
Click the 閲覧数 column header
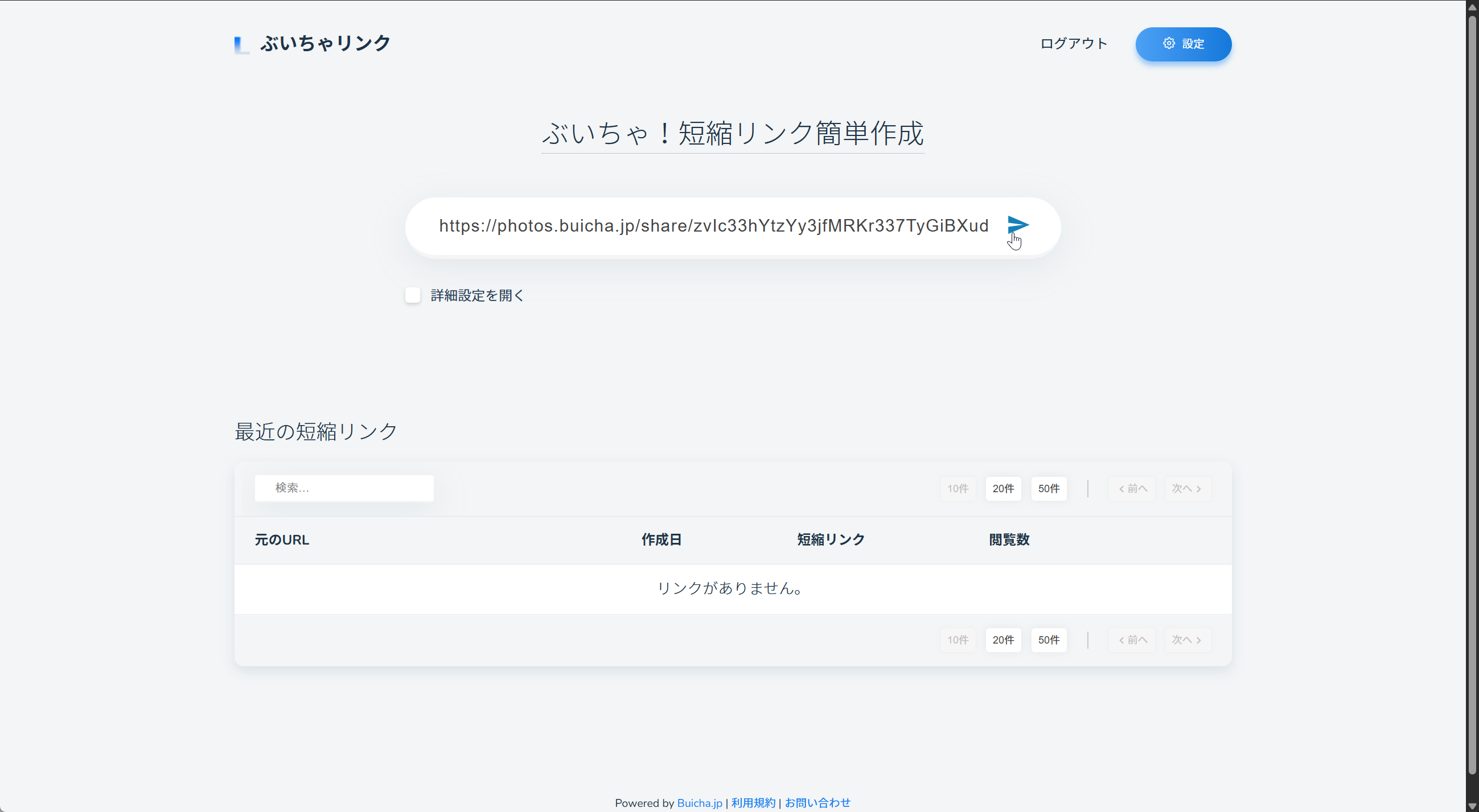coord(1009,540)
